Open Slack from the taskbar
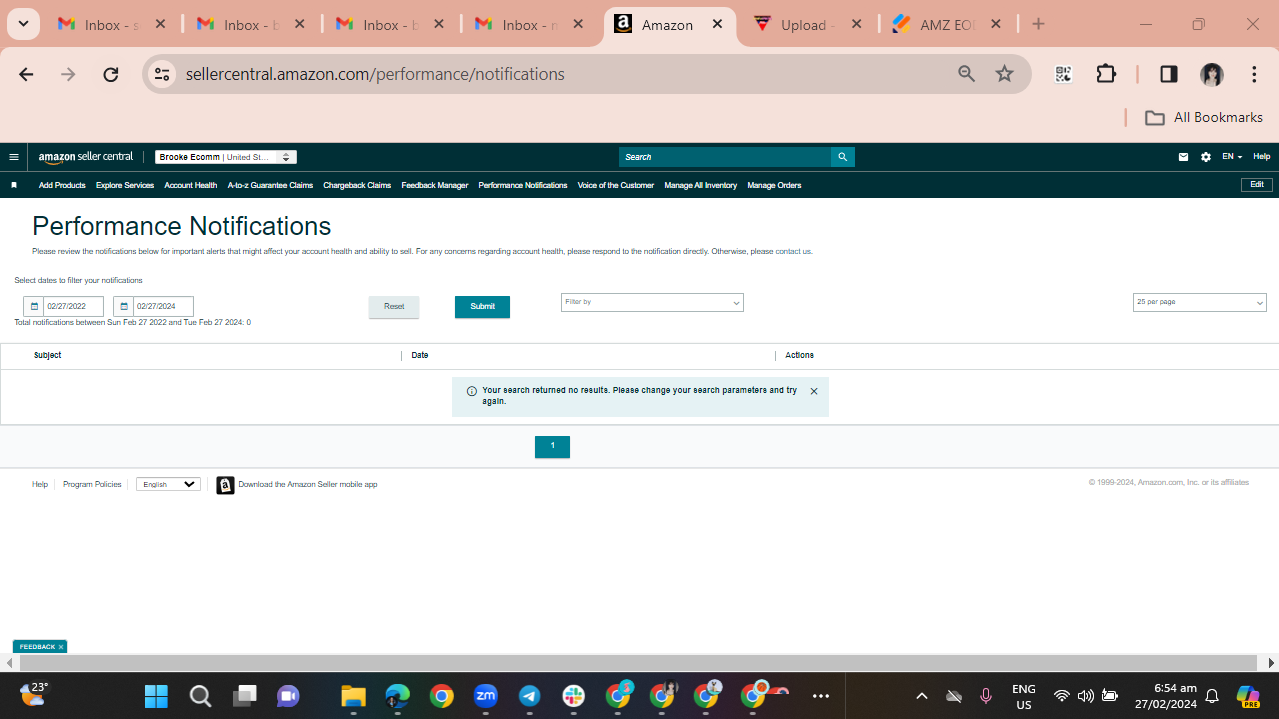 click(574, 696)
